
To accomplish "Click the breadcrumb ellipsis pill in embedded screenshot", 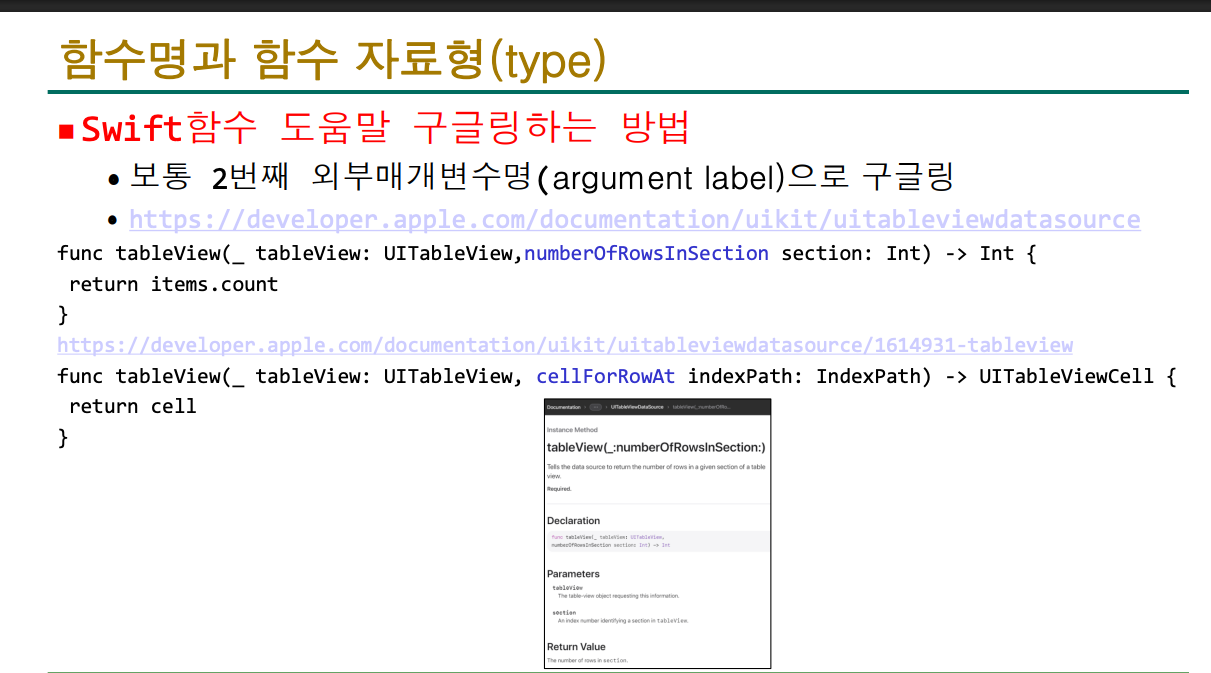I will coord(597,407).
